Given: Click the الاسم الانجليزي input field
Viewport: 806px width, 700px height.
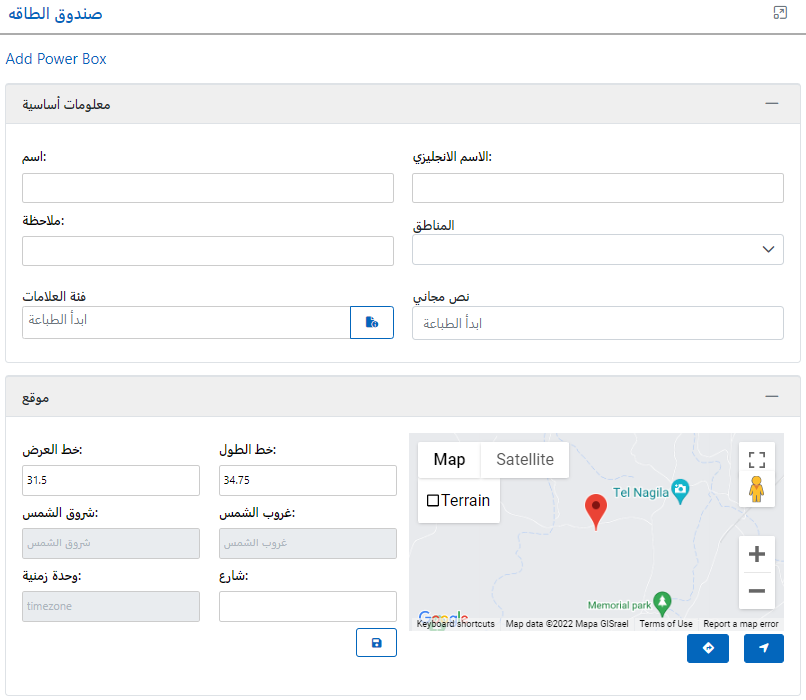Looking at the screenshot, I should pos(597,188).
